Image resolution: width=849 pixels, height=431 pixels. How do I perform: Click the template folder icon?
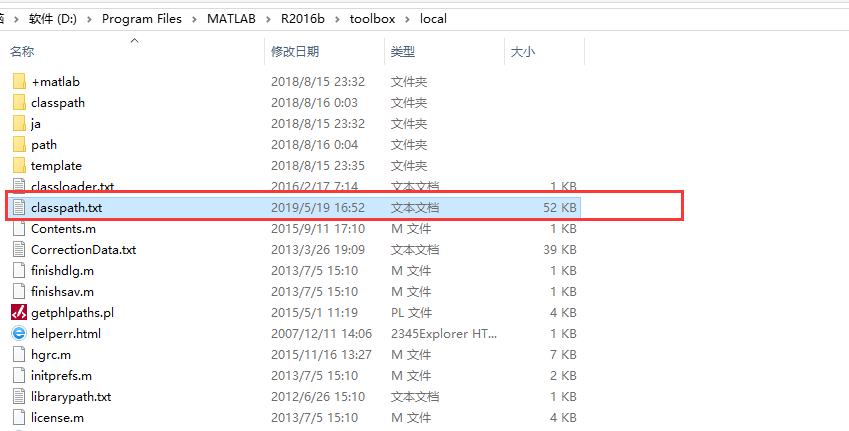[19, 166]
